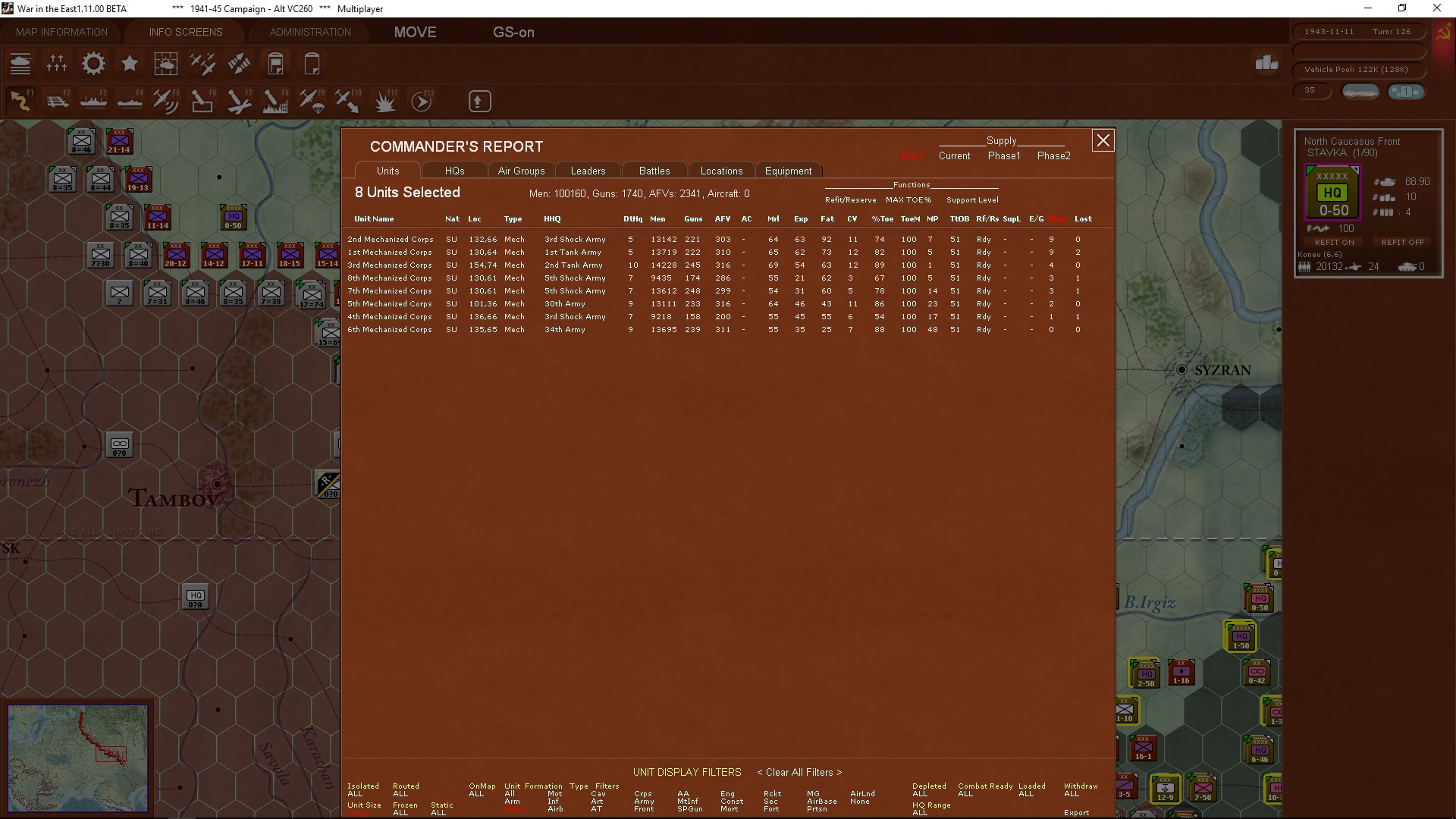This screenshot has width=1456, height=819.
Task: Open the clipboard with flag report icon
Action: click(275, 64)
